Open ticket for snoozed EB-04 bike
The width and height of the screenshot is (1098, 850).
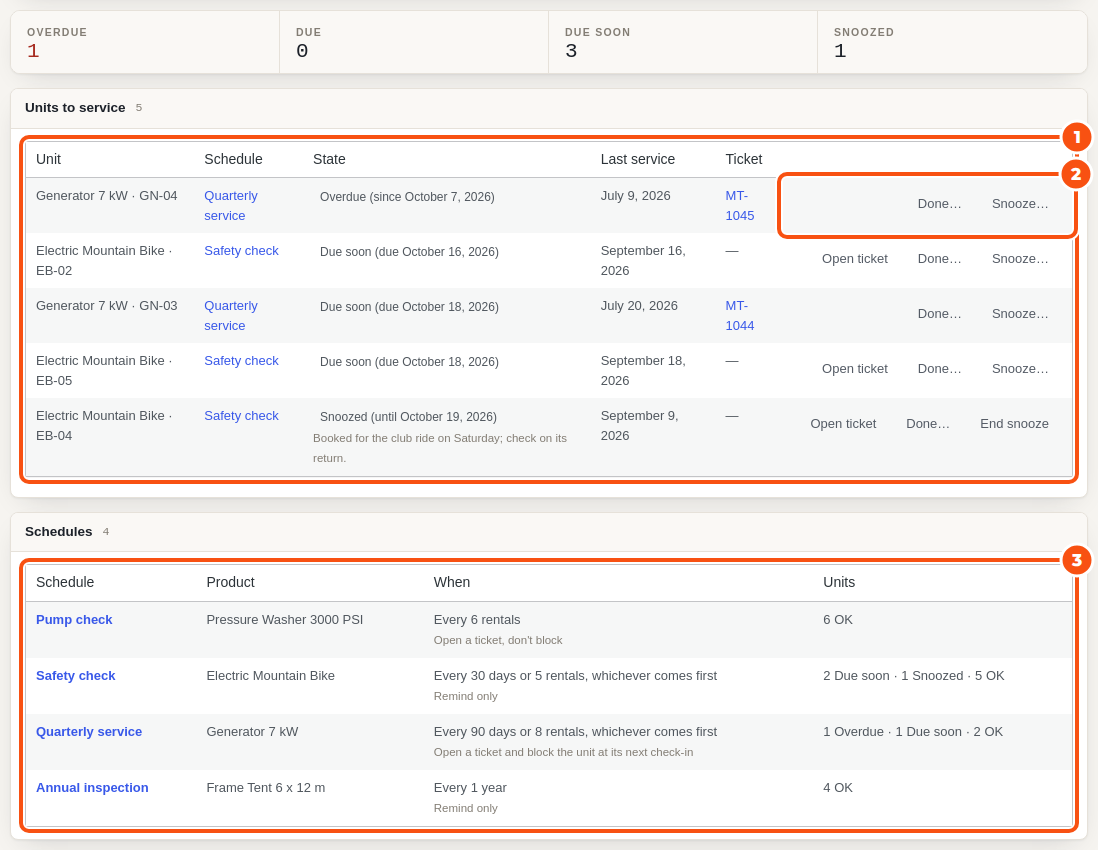843,424
